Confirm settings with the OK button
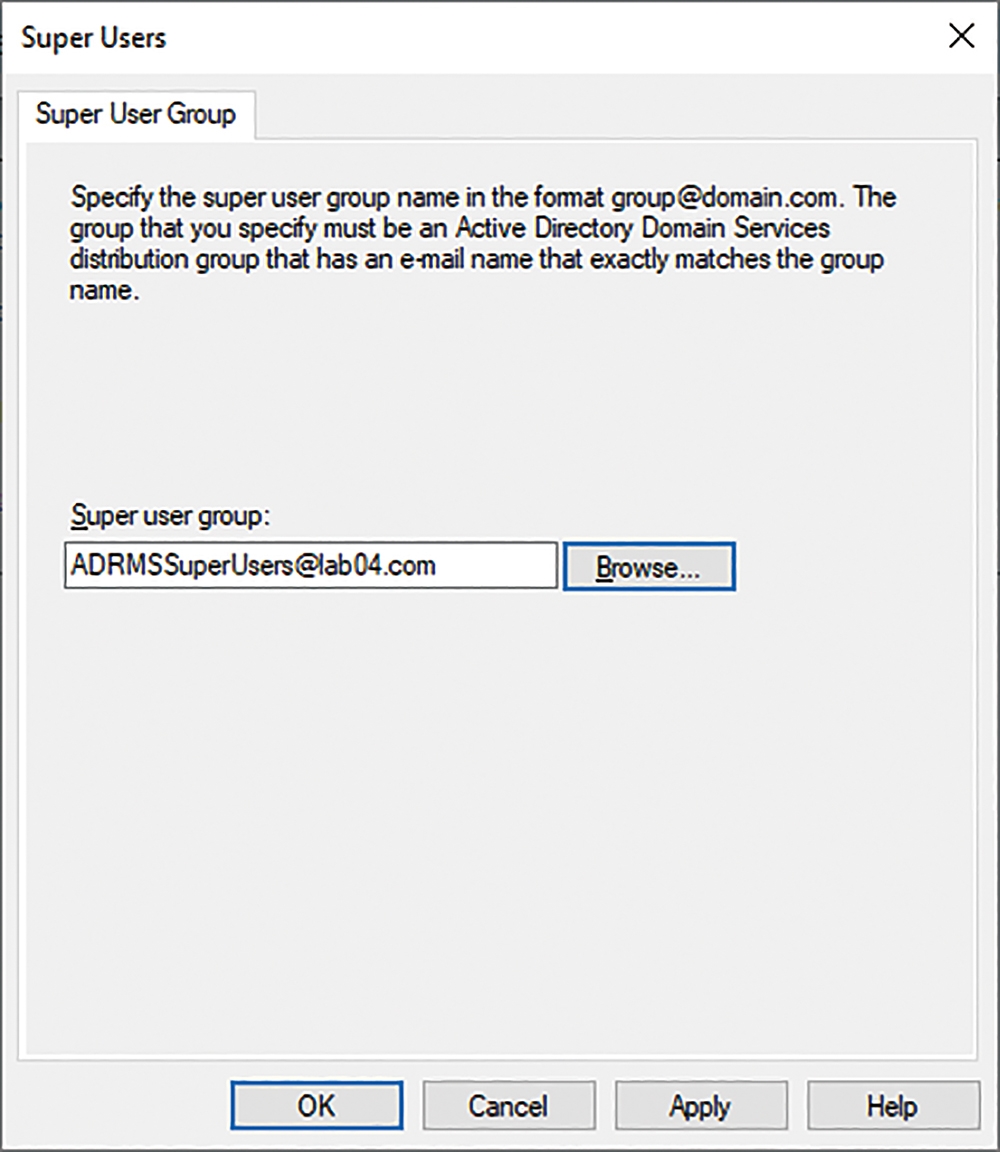This screenshot has width=1000, height=1152. [x=317, y=1105]
